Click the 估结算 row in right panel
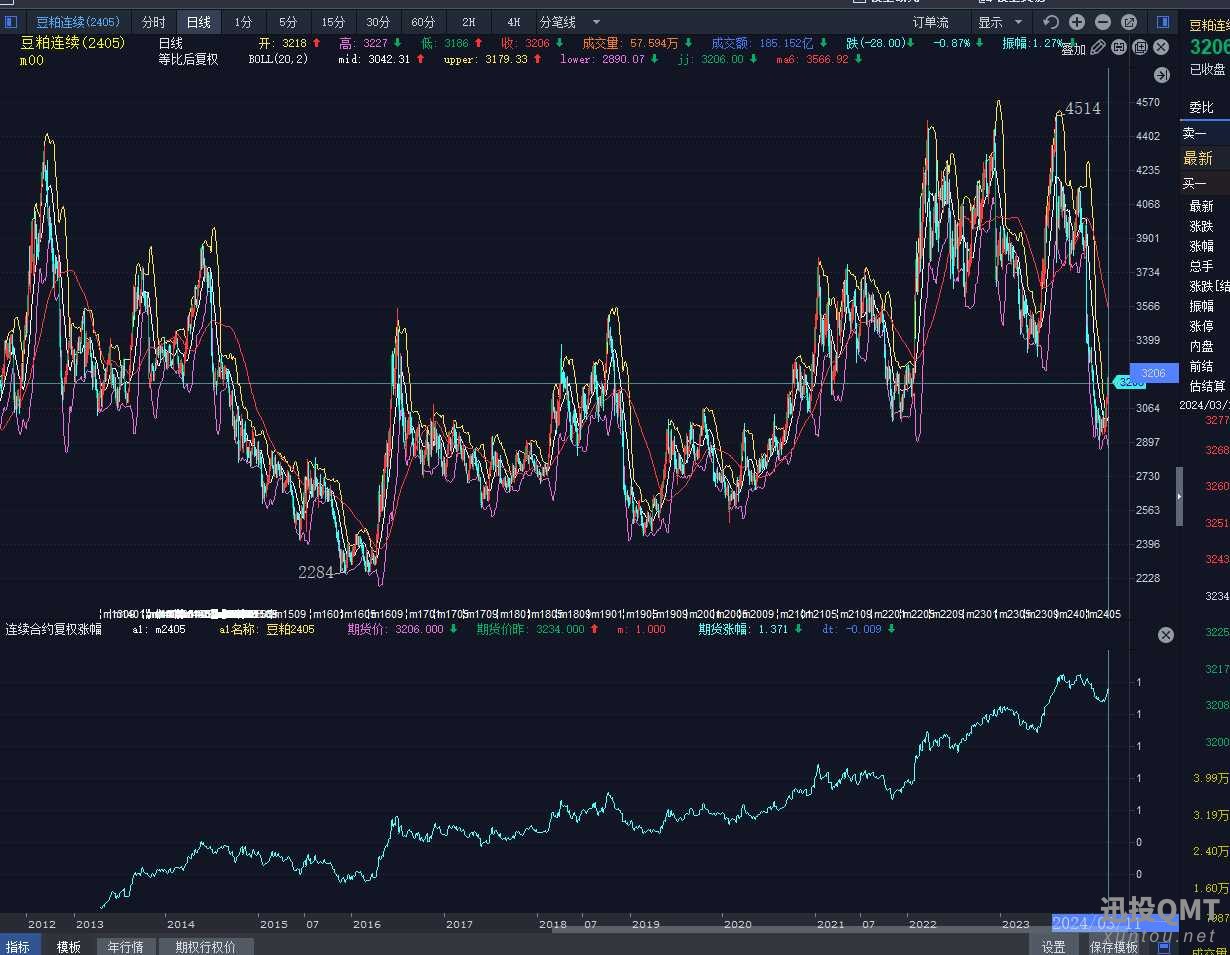The image size is (1230, 955). (x=1205, y=386)
